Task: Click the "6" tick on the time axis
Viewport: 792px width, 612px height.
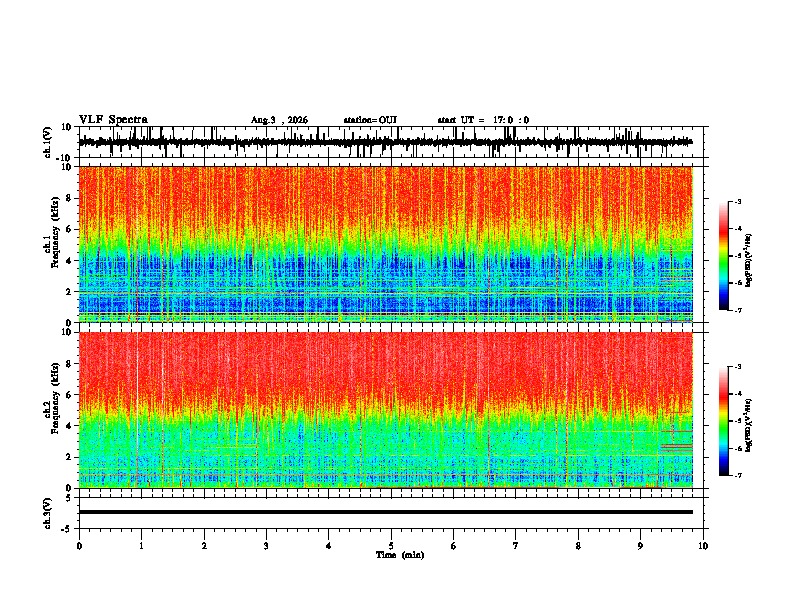Action: [x=454, y=546]
